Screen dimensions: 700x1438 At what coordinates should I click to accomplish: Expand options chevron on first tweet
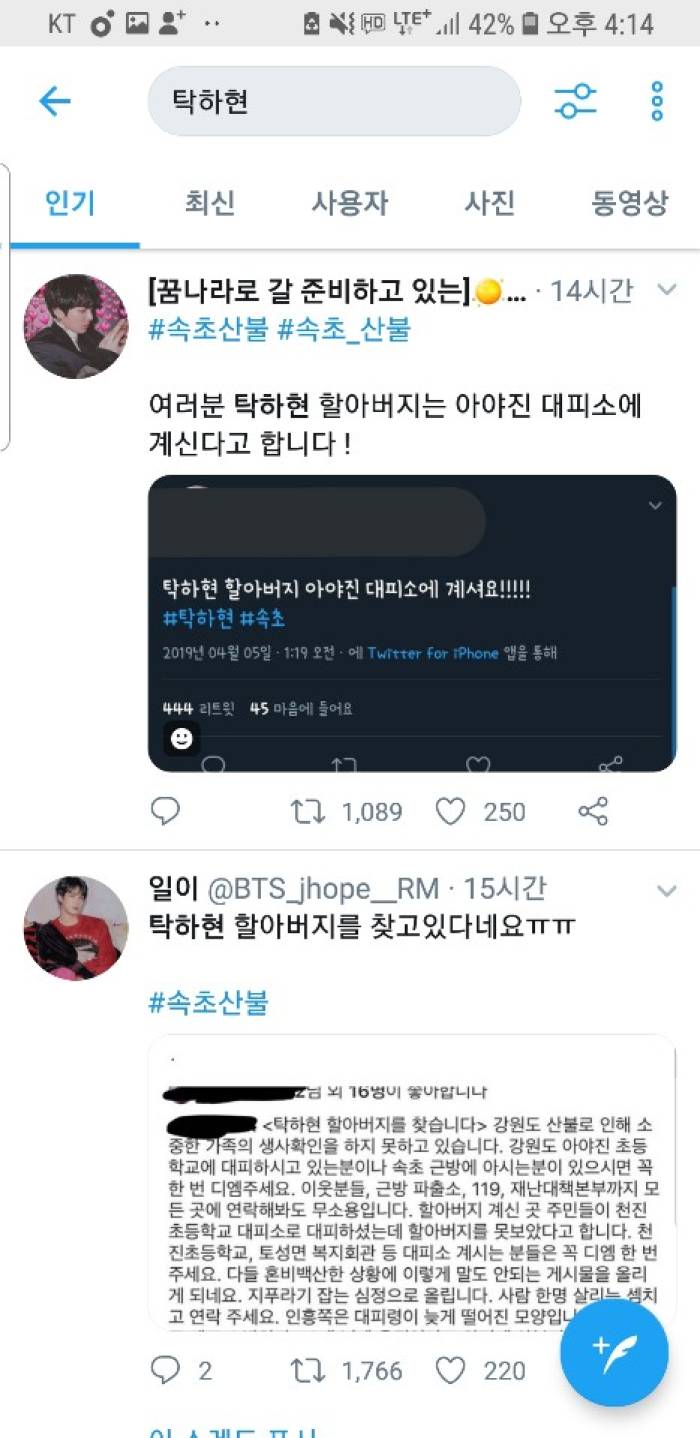(x=665, y=290)
